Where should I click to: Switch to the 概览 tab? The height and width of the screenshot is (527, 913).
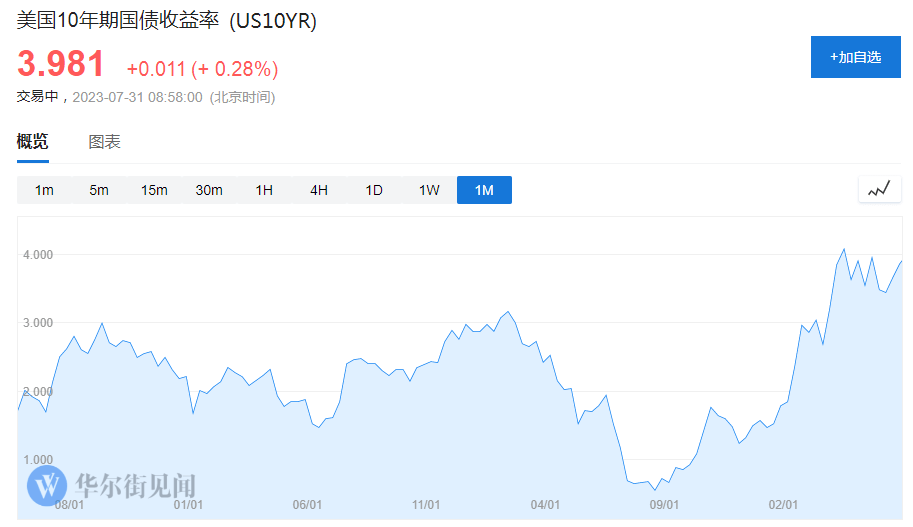coord(33,142)
